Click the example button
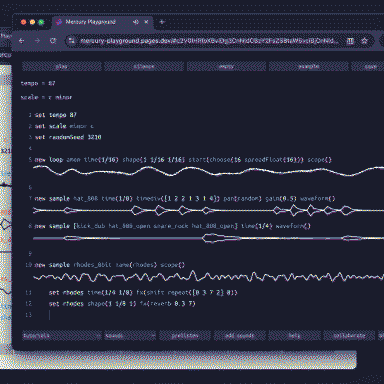 pyautogui.click(x=309, y=66)
